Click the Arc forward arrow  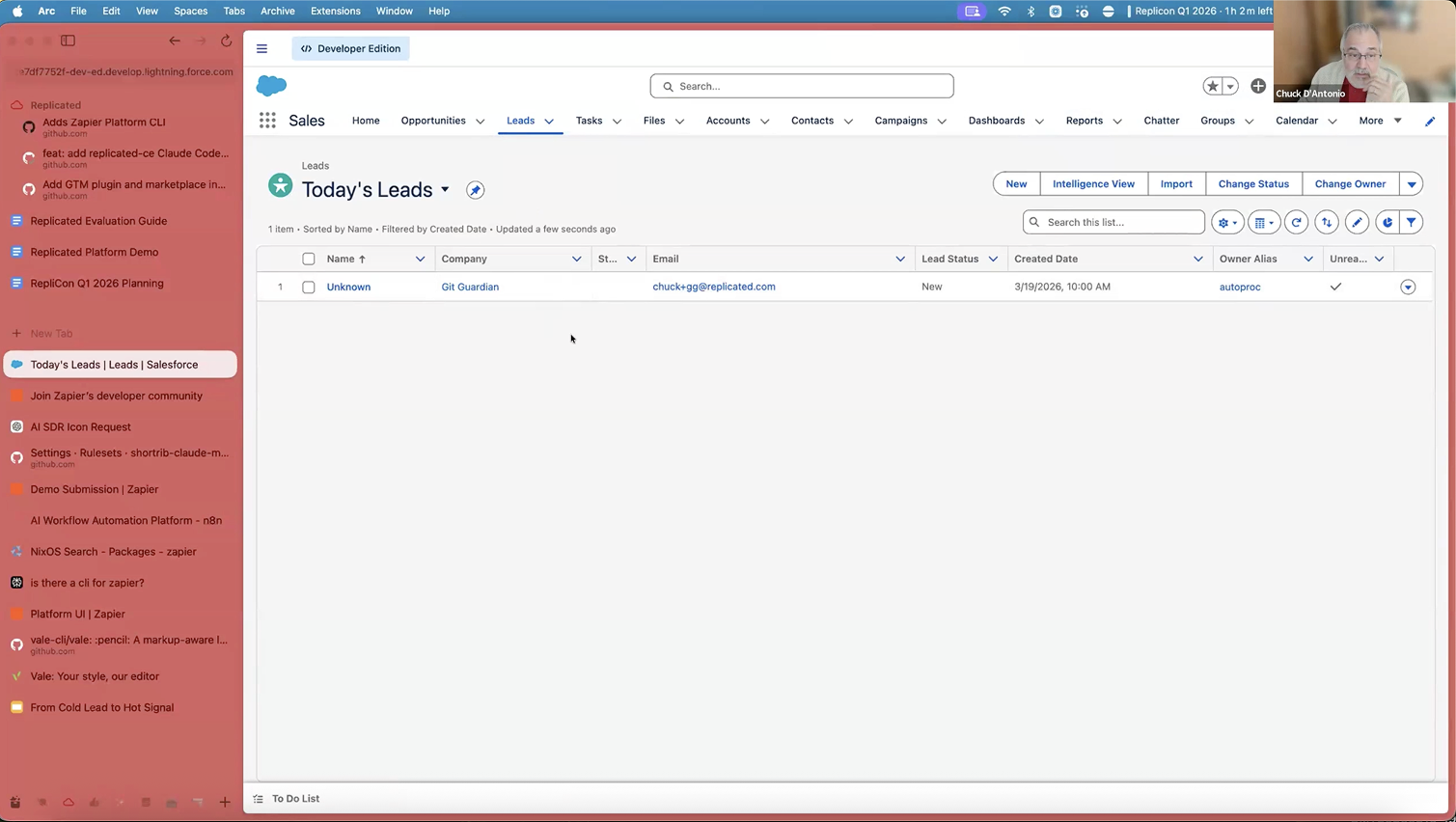201,41
